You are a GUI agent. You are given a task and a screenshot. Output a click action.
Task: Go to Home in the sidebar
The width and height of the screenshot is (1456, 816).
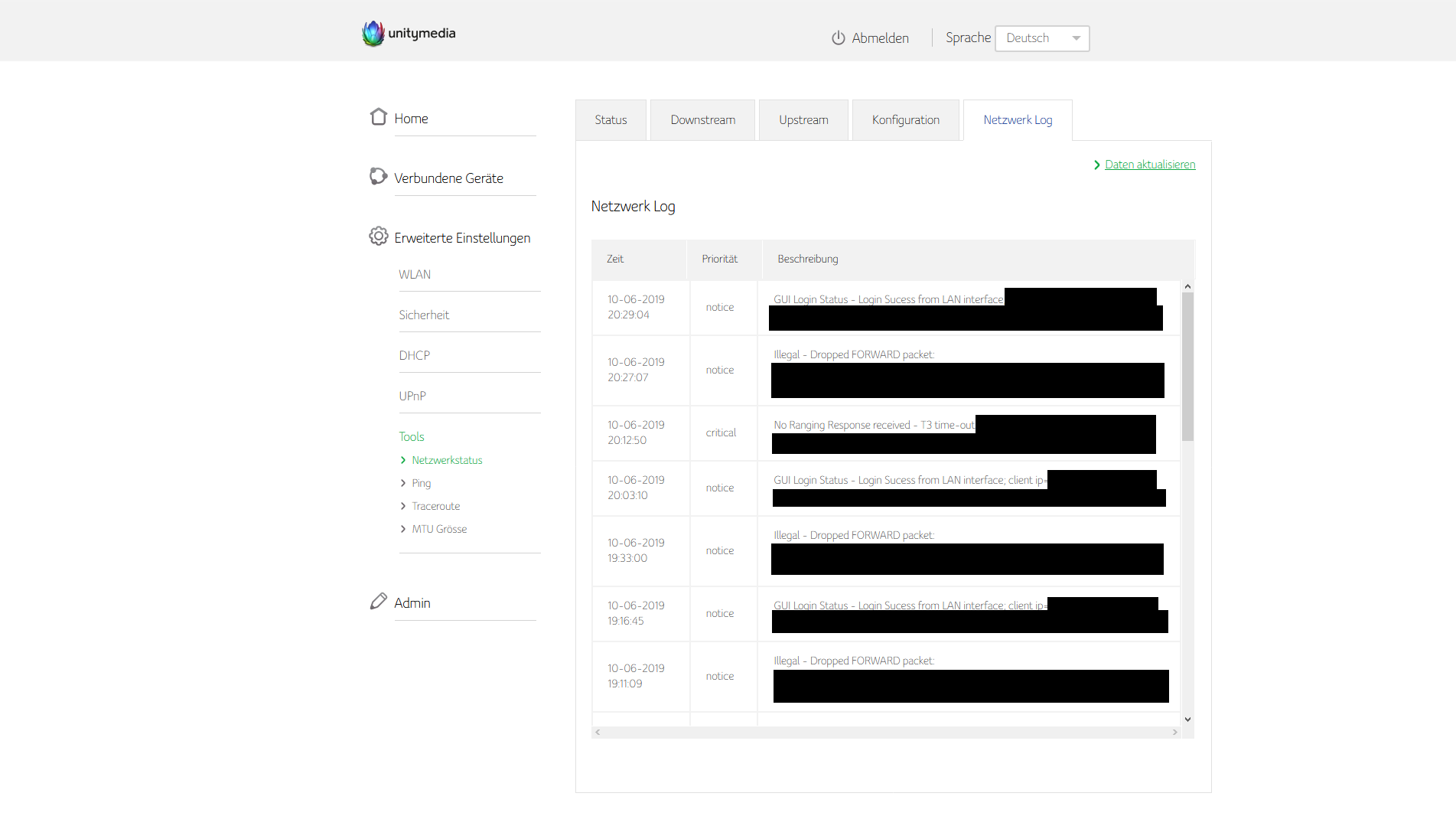tap(411, 119)
